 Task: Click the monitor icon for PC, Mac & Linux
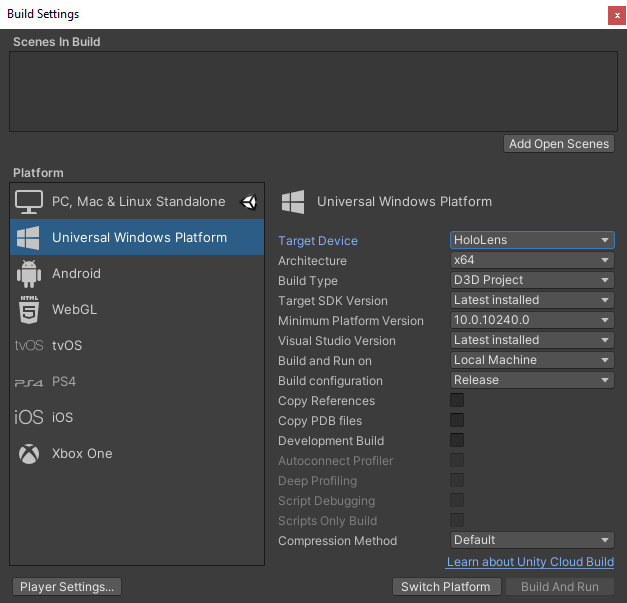coord(29,202)
